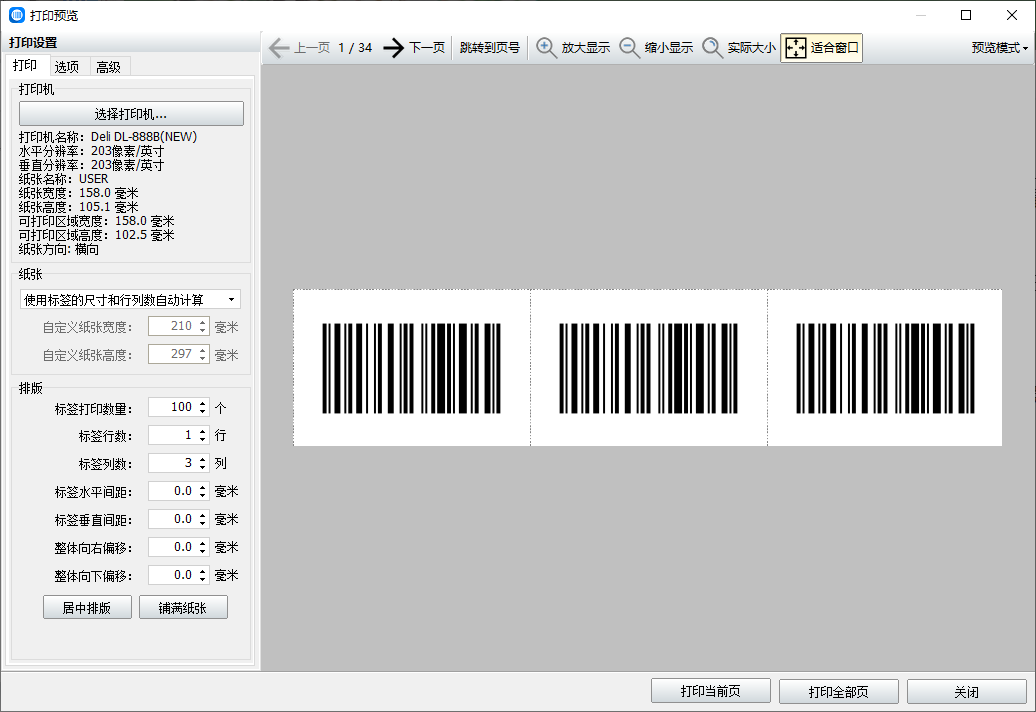The width and height of the screenshot is (1036, 712).
Task: Click the 居中排版 button
Action: coord(87,607)
